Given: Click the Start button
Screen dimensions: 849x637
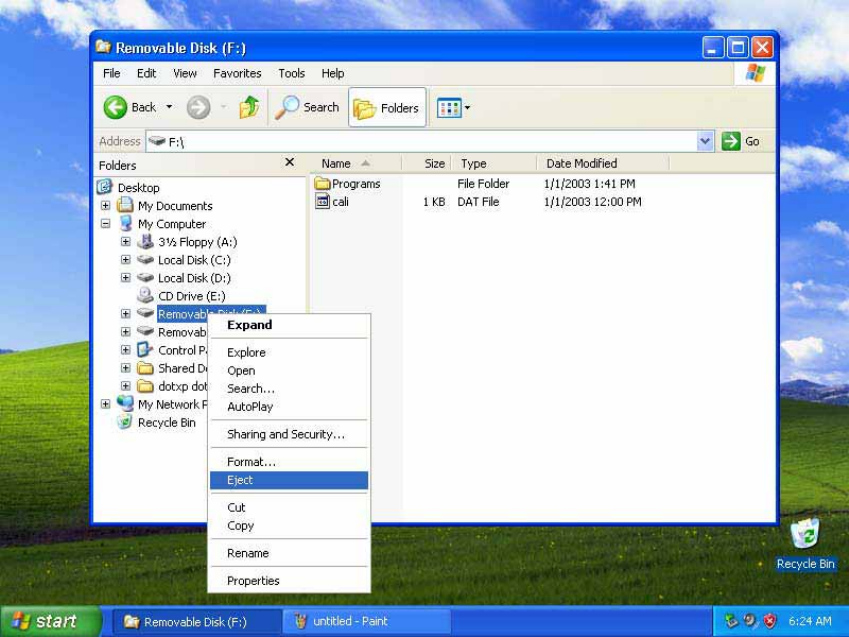Looking at the screenshot, I should tap(50, 621).
